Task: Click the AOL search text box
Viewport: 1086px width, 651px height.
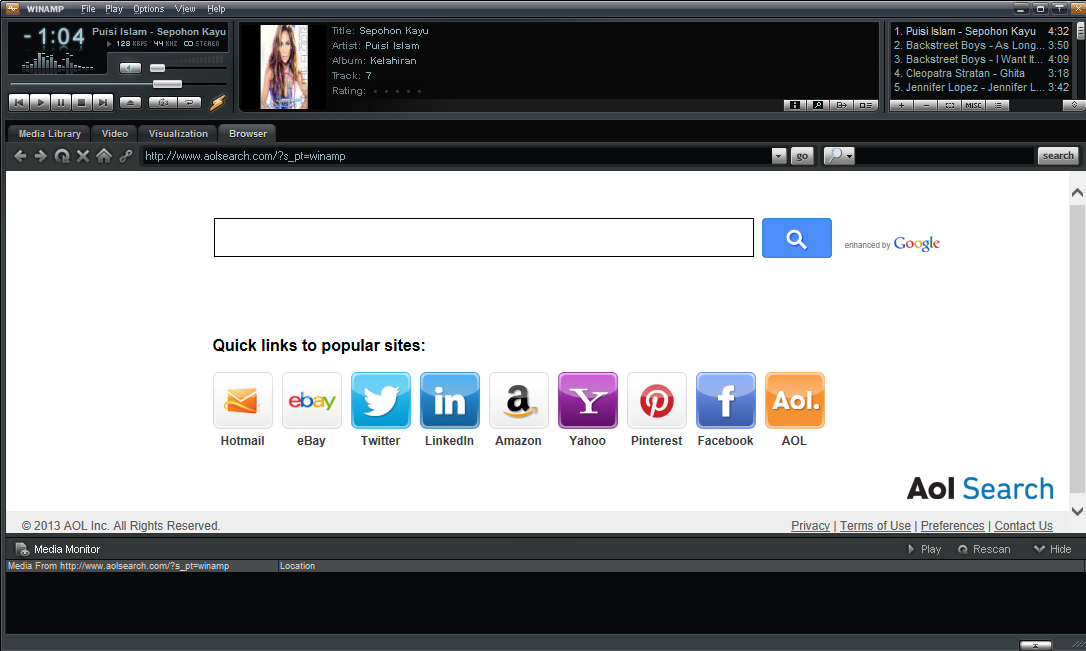Action: coord(483,238)
